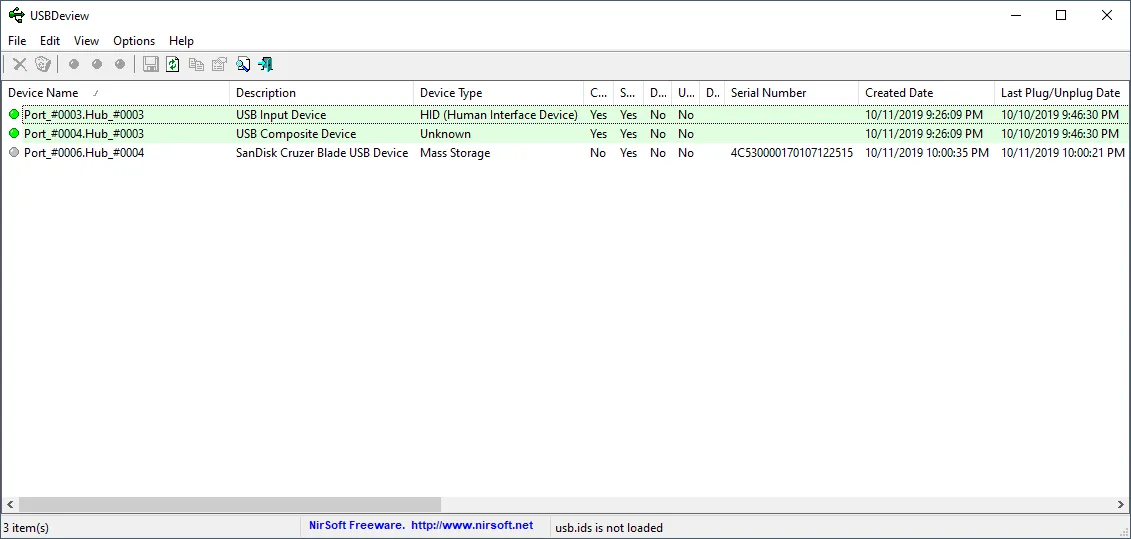The width and height of the screenshot is (1131, 539).
Task: Click created date '10/11/2019 10:00:35 PM'
Action: (927, 152)
